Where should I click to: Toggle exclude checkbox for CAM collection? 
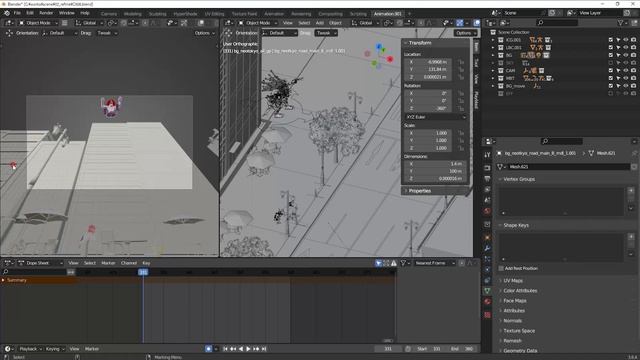(611, 71)
